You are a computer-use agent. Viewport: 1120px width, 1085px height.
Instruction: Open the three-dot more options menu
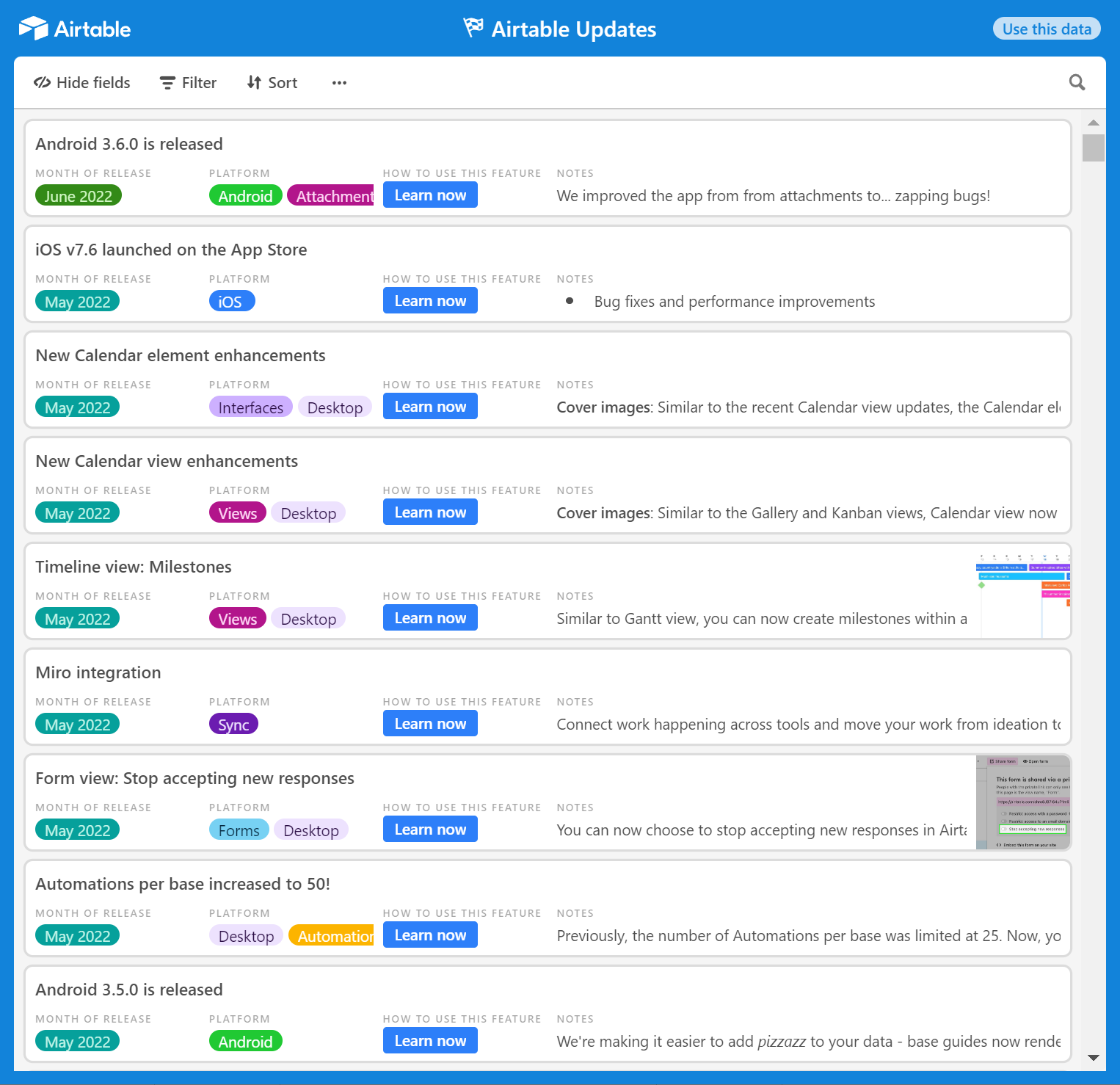click(x=339, y=83)
